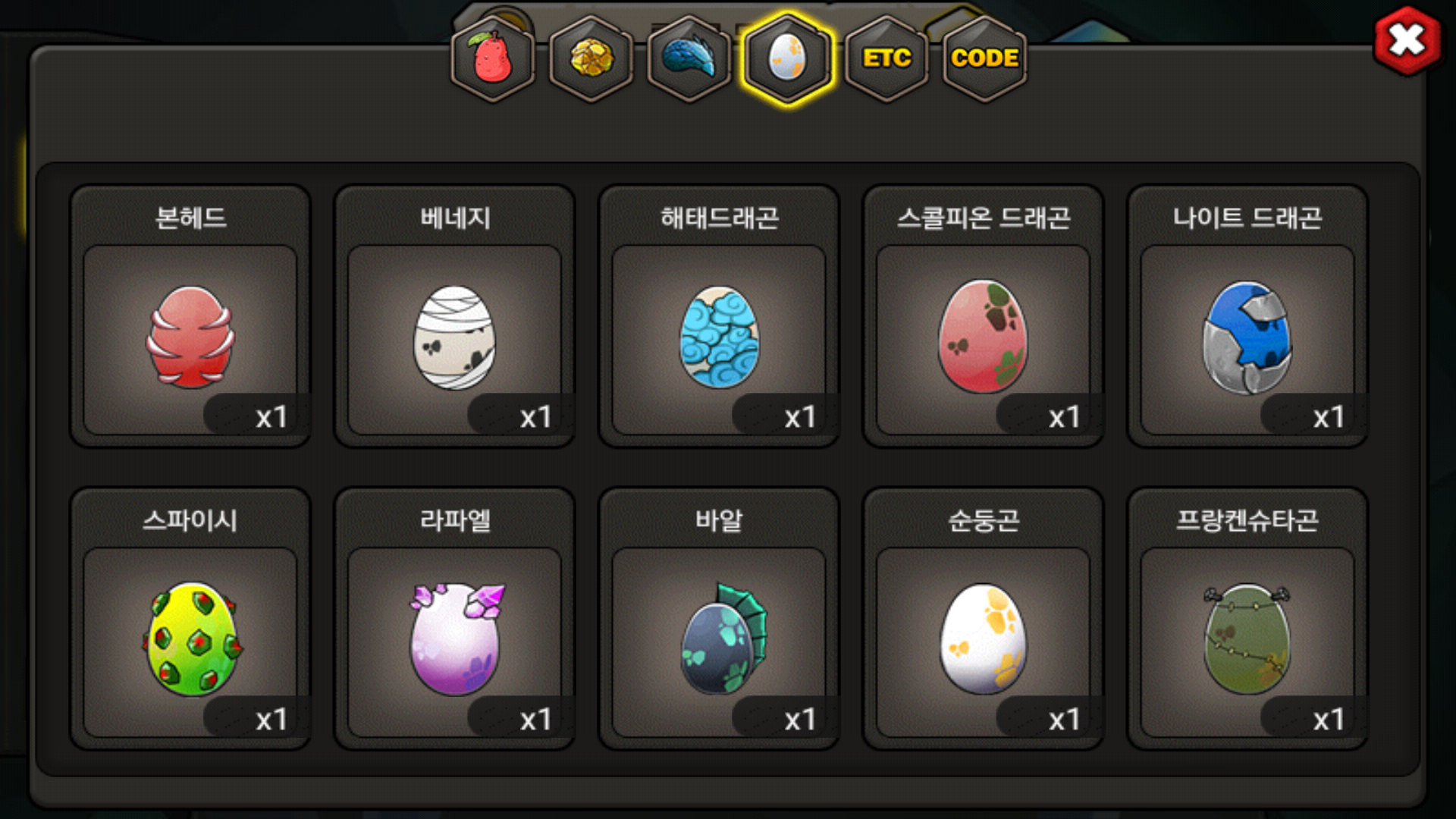Open the ETC tab
The image size is (1456, 819).
pos(886,58)
